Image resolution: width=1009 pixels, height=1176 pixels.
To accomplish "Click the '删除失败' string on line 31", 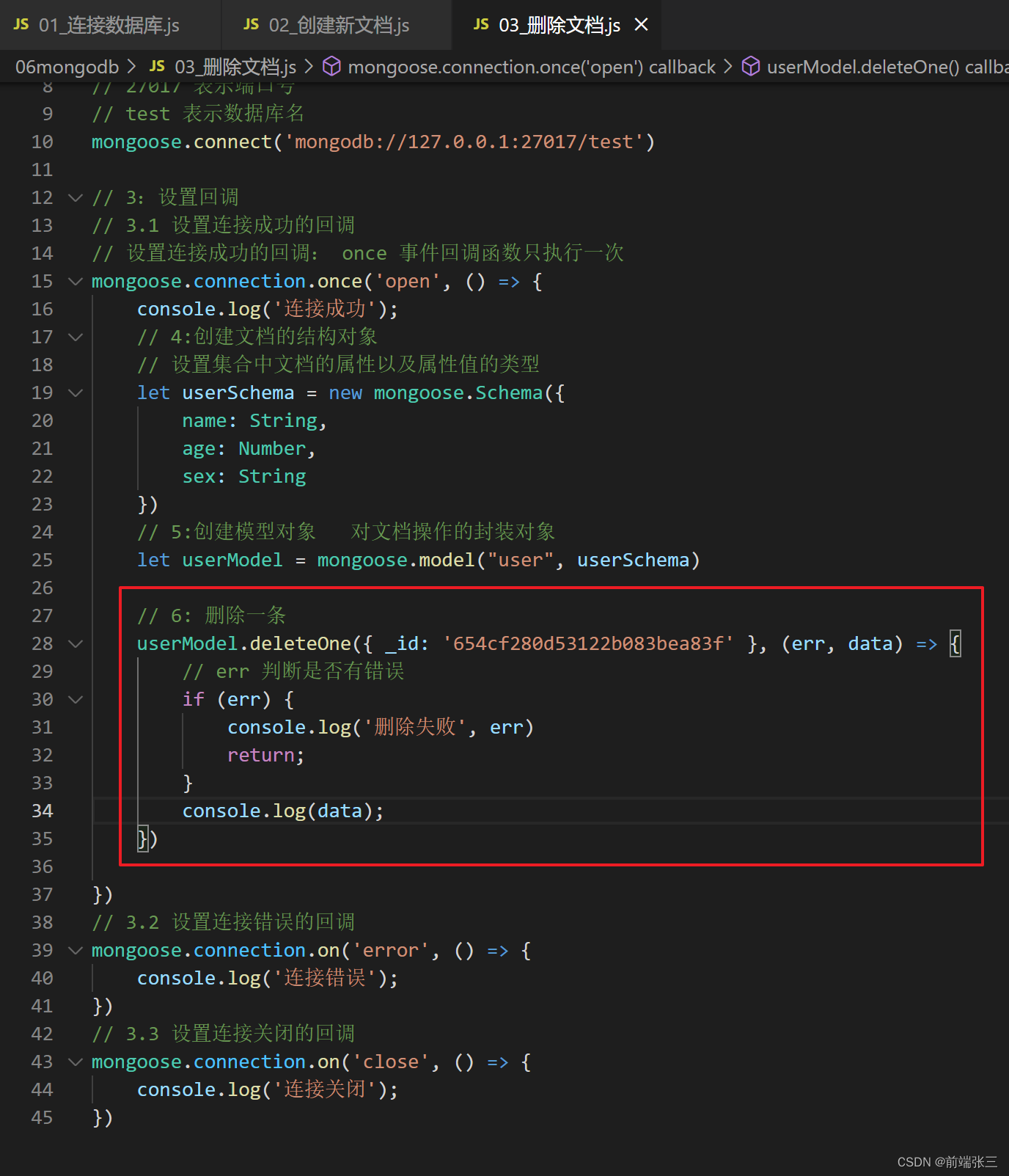I will click(415, 727).
